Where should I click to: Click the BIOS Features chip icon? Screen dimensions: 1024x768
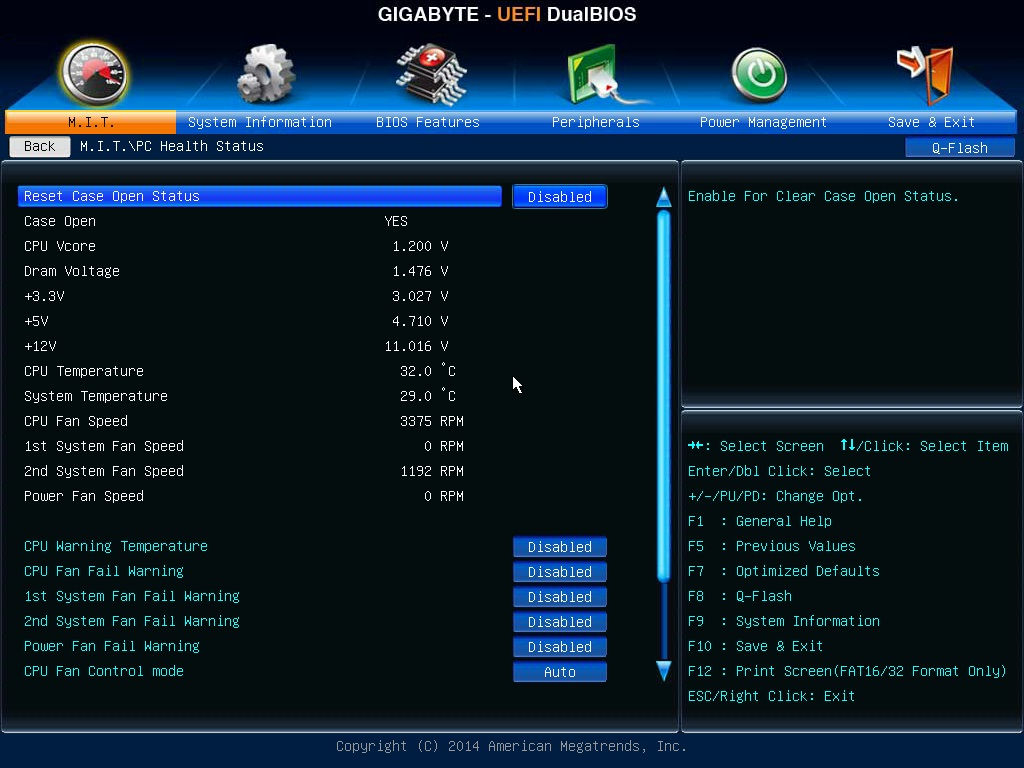tap(431, 75)
